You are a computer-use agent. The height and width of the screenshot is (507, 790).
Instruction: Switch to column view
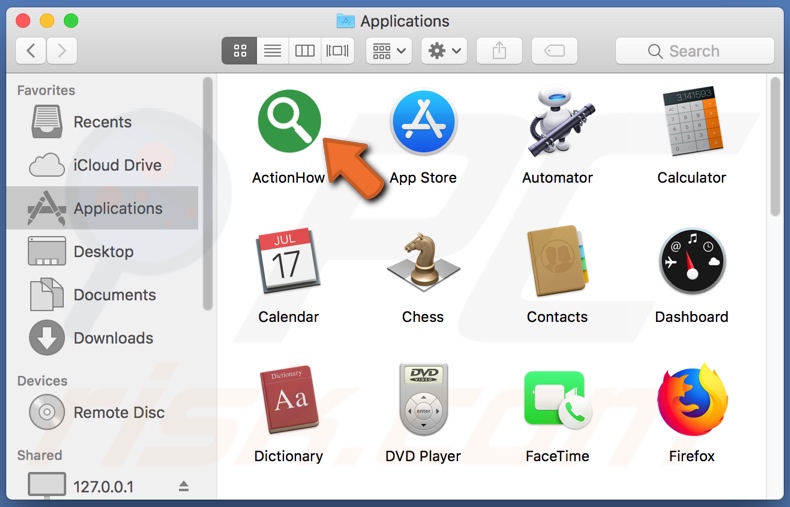click(x=305, y=51)
